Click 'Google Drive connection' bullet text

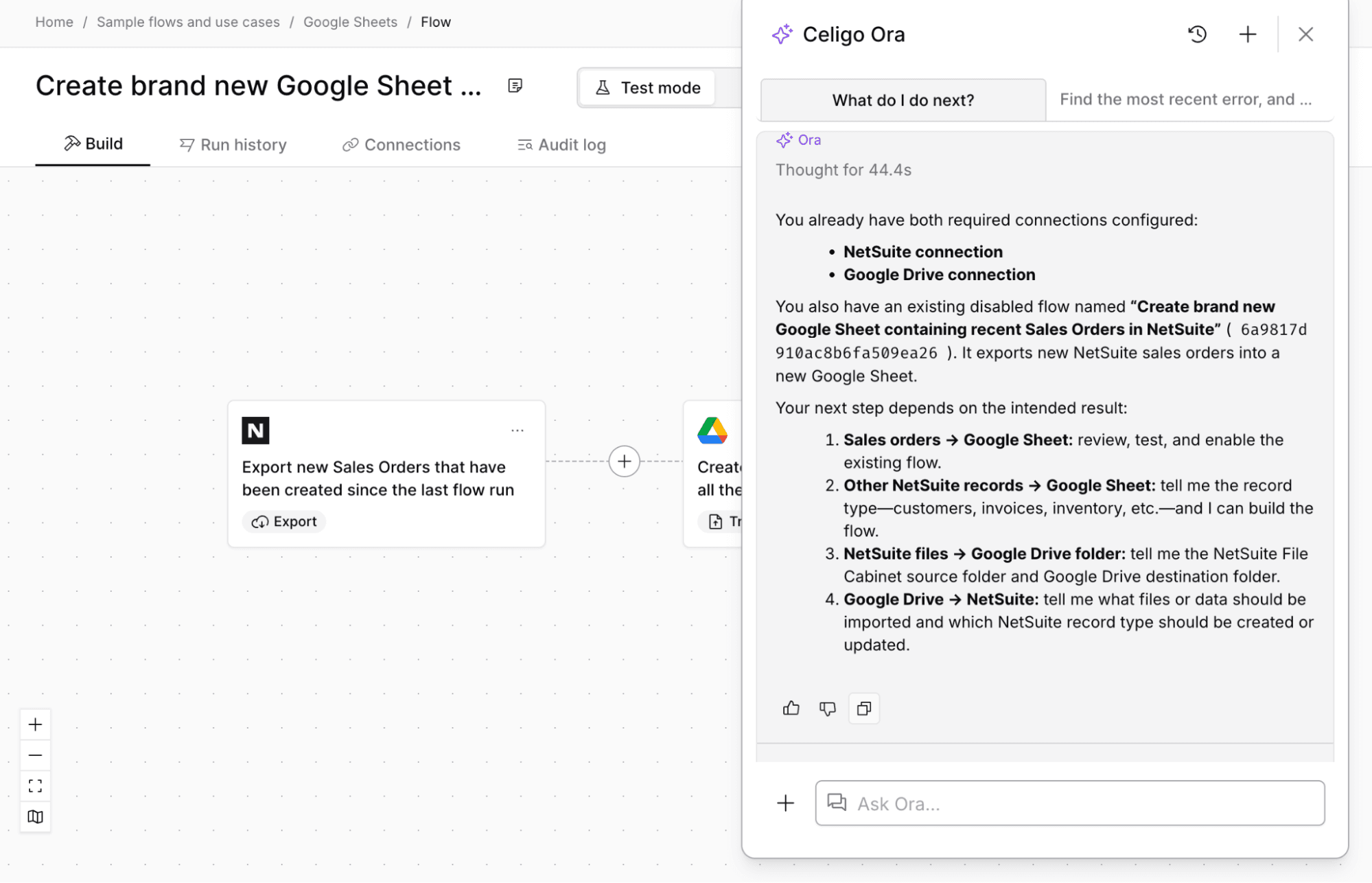940,275
